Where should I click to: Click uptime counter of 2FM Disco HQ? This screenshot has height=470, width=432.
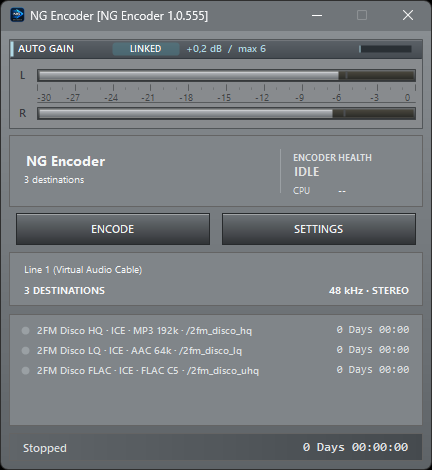tap(373, 330)
